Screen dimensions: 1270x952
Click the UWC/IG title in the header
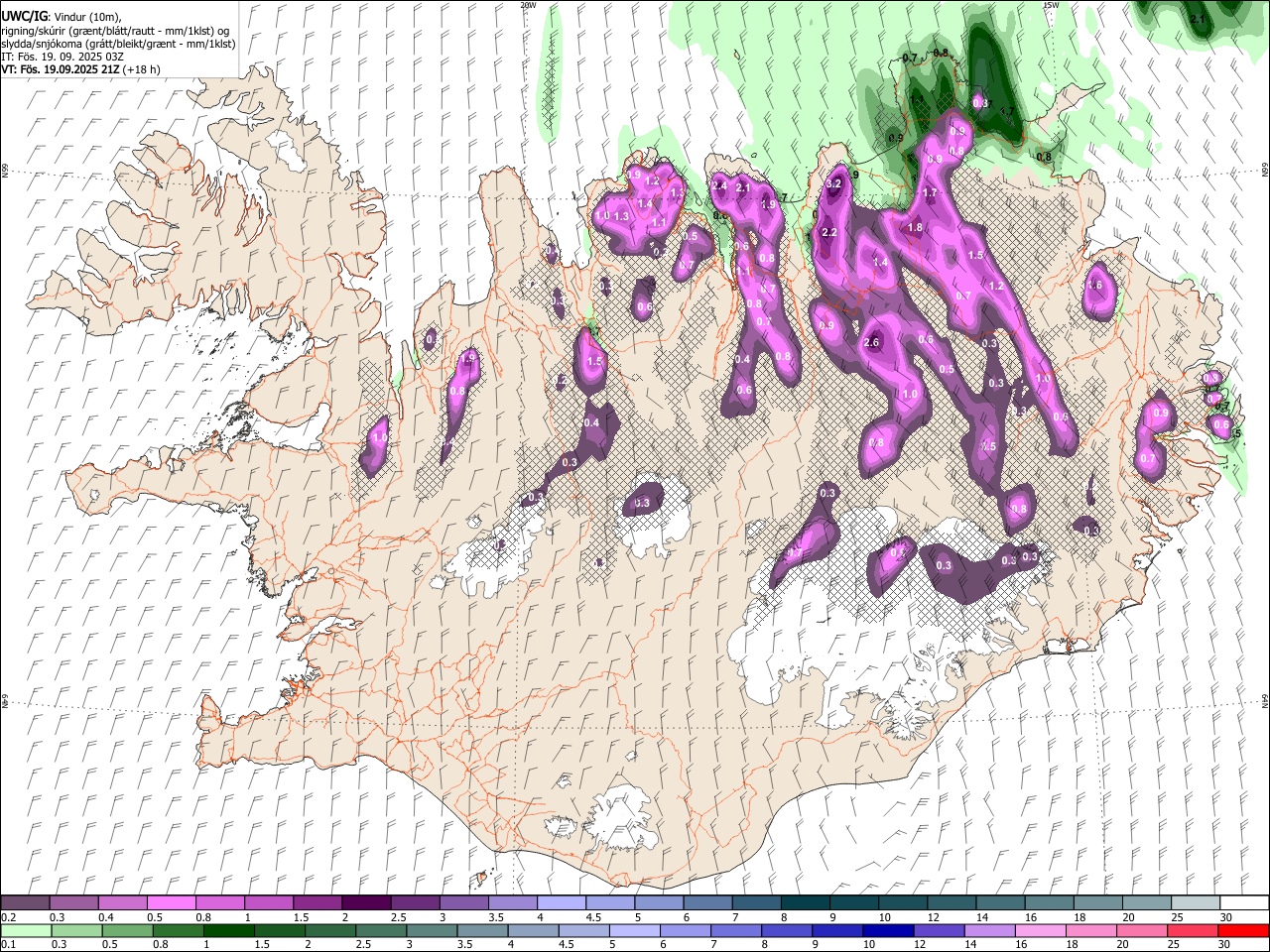[23, 15]
